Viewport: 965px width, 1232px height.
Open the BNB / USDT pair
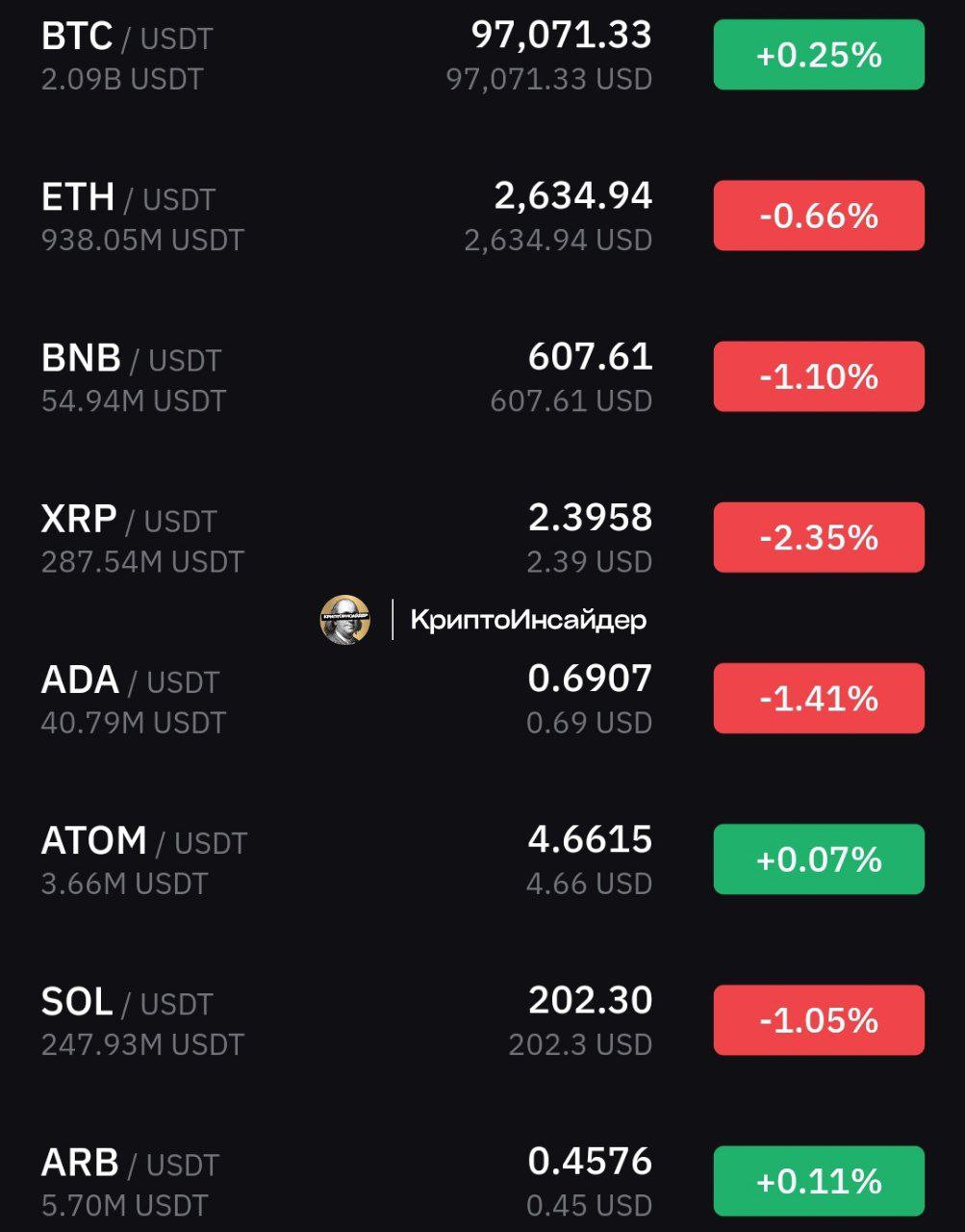(482, 376)
